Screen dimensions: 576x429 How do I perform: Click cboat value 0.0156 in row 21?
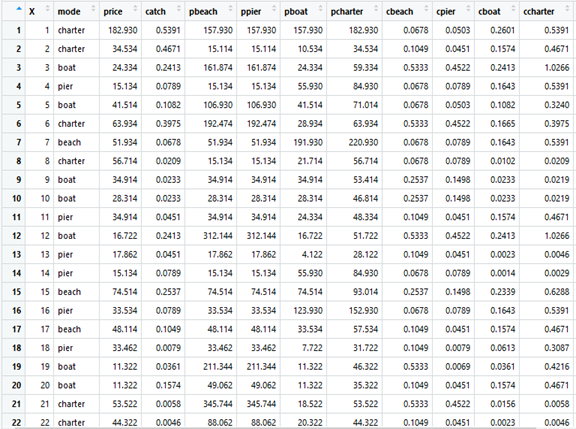click(503, 404)
